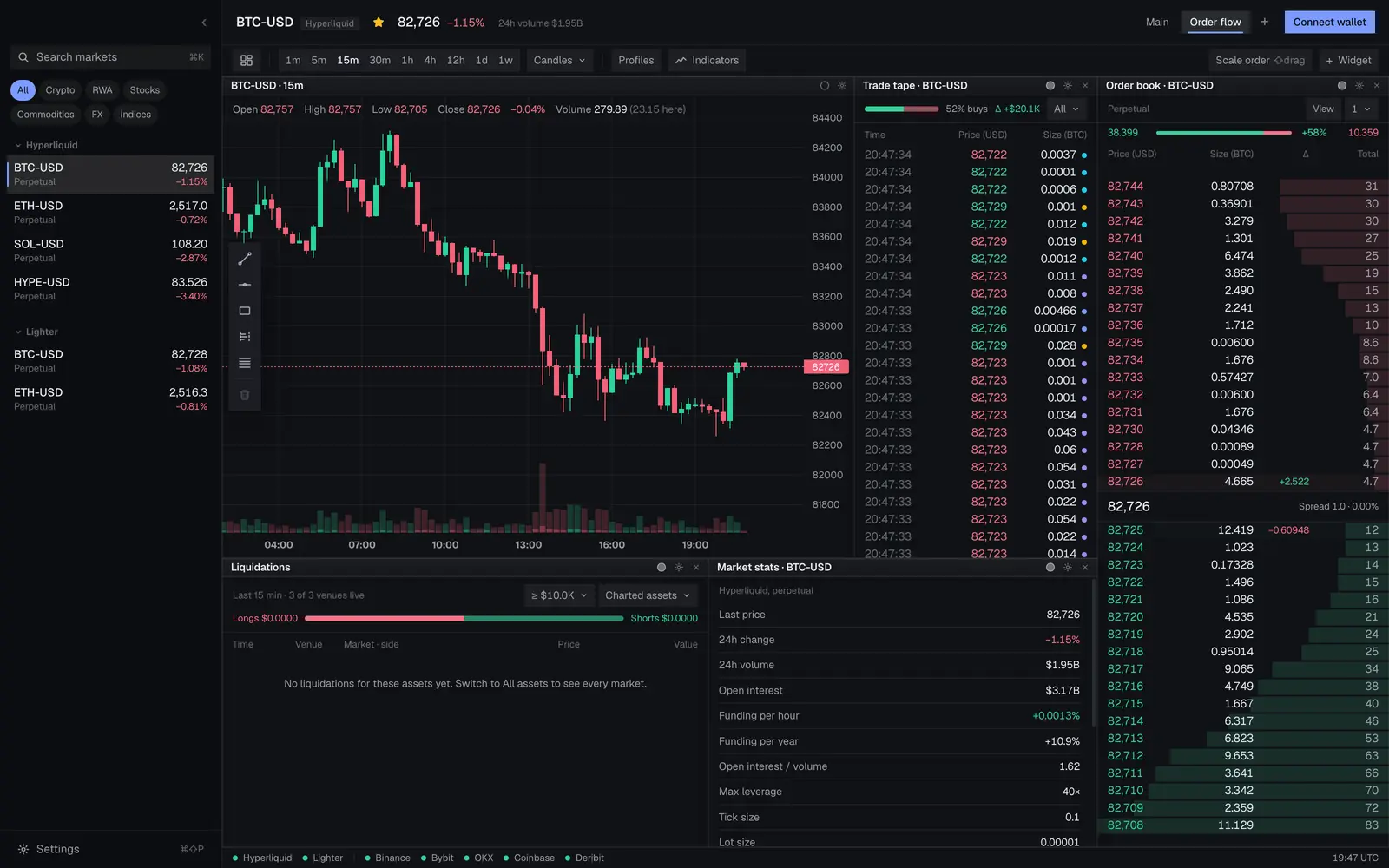Open the Trade tape All filter dropdown
This screenshot has width=1389, height=868.
click(1066, 109)
